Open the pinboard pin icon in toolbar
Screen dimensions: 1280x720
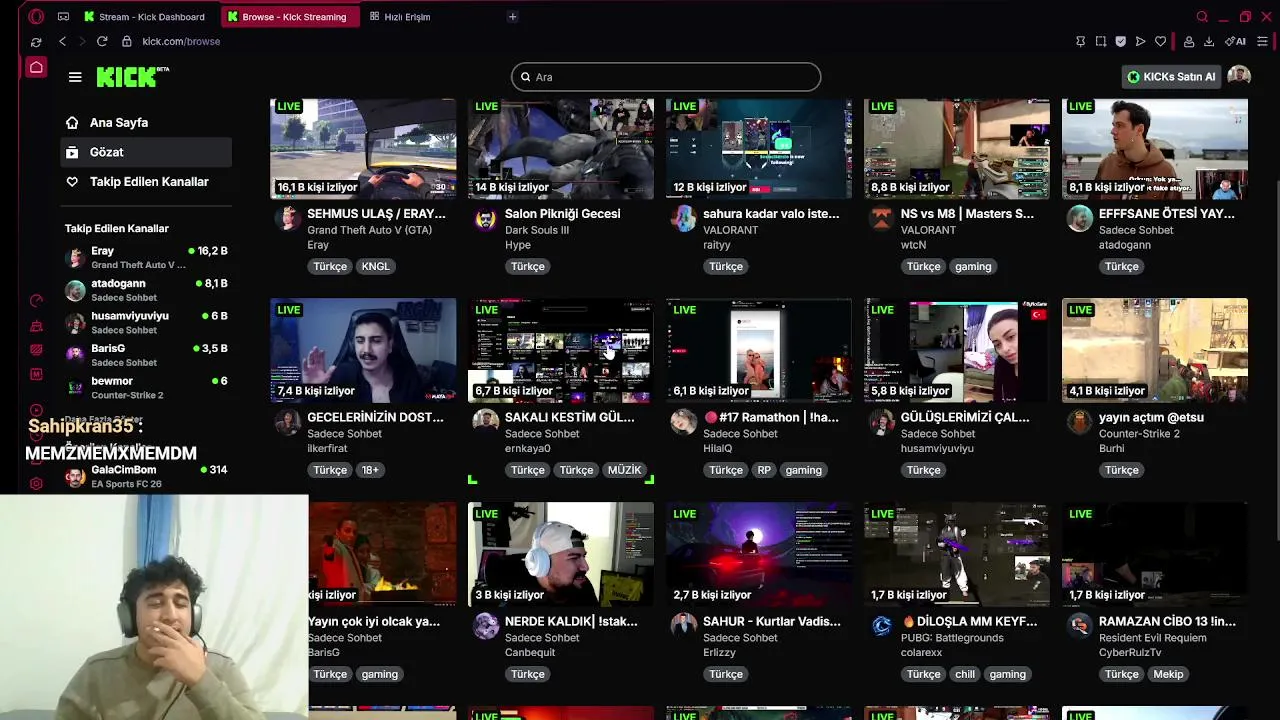pos(1080,41)
